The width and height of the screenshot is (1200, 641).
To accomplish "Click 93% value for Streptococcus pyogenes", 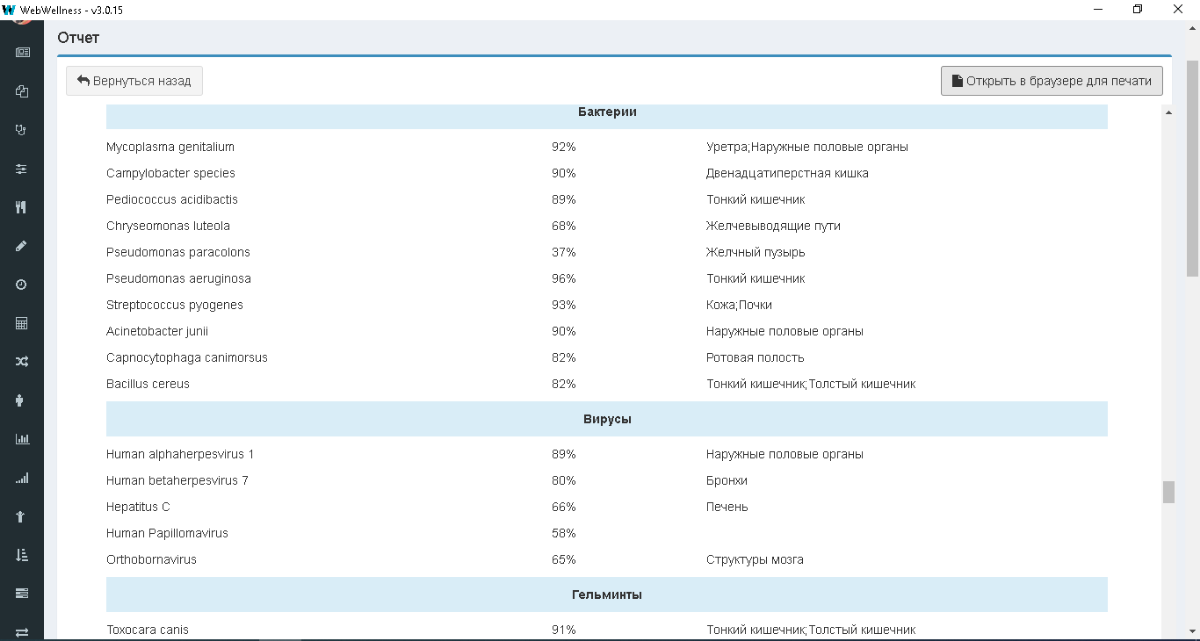I will [x=564, y=305].
